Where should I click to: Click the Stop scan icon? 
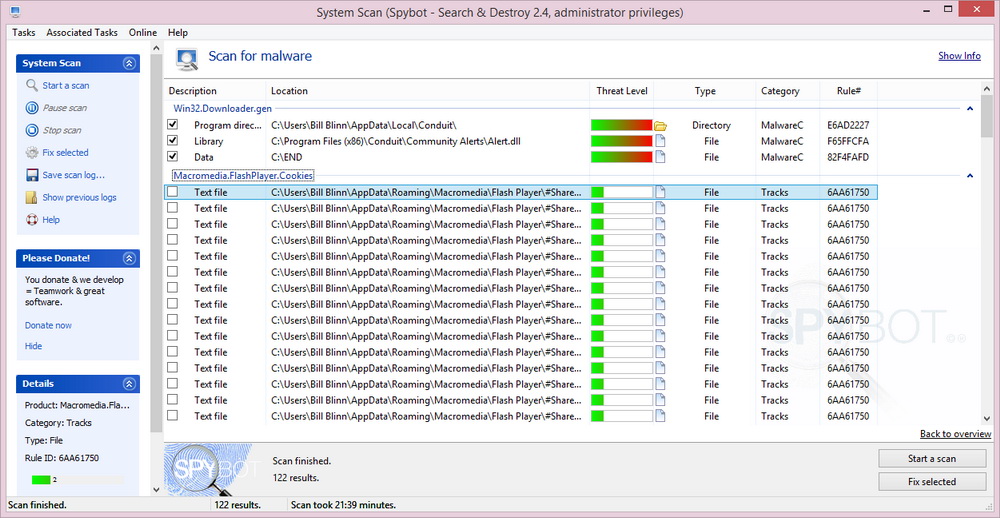click(32, 130)
